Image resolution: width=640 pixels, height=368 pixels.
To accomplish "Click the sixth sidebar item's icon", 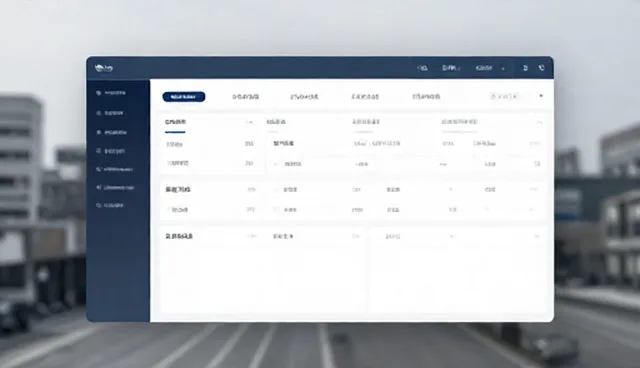I will pyautogui.click(x=98, y=188).
